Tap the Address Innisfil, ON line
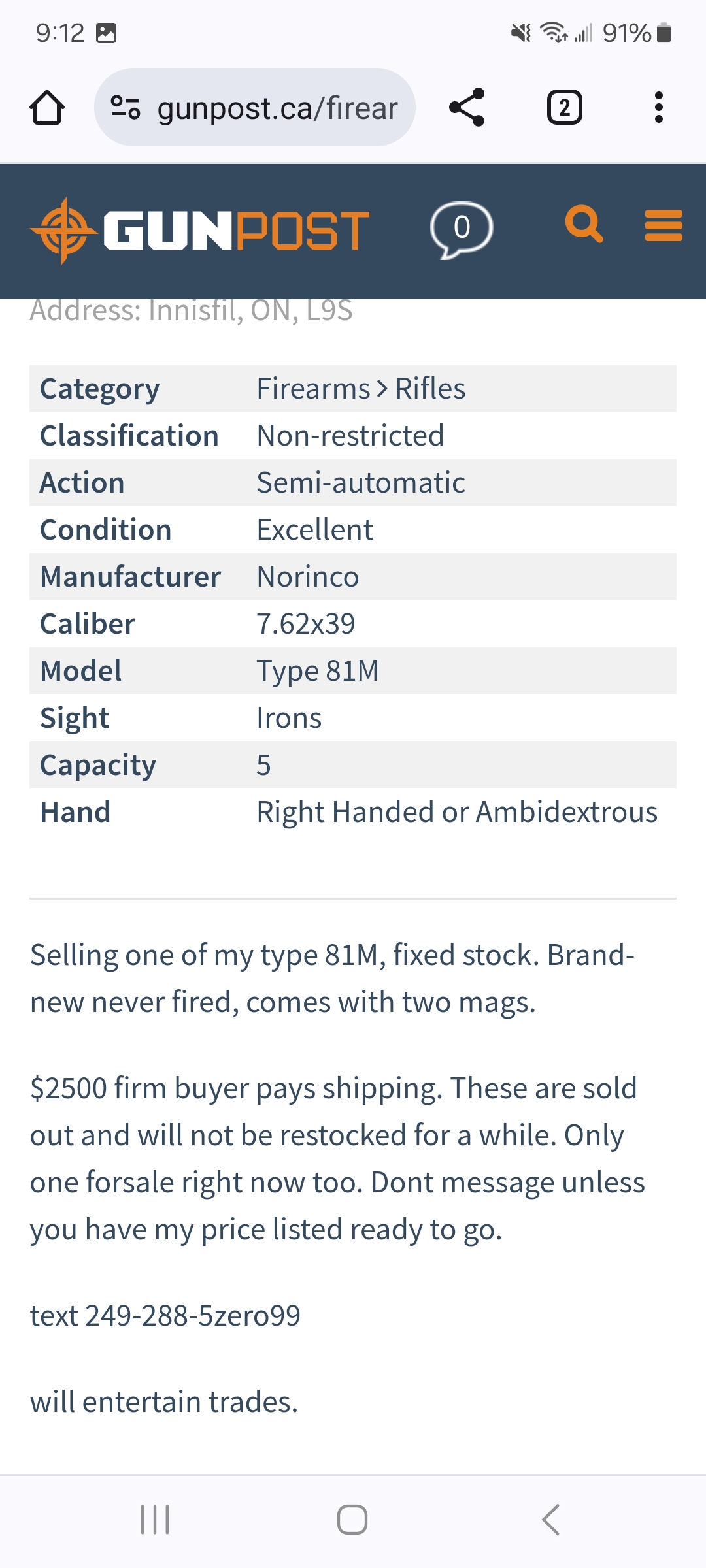 [x=192, y=310]
